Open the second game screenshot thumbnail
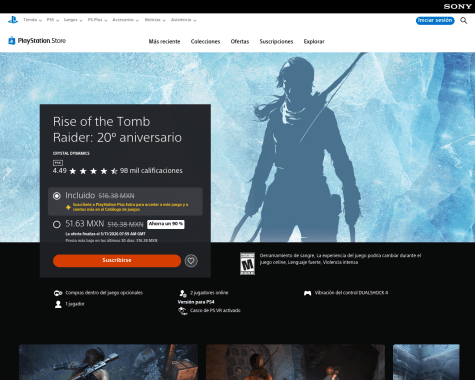Screen dimensions: 475x380 click(x=295, y=362)
